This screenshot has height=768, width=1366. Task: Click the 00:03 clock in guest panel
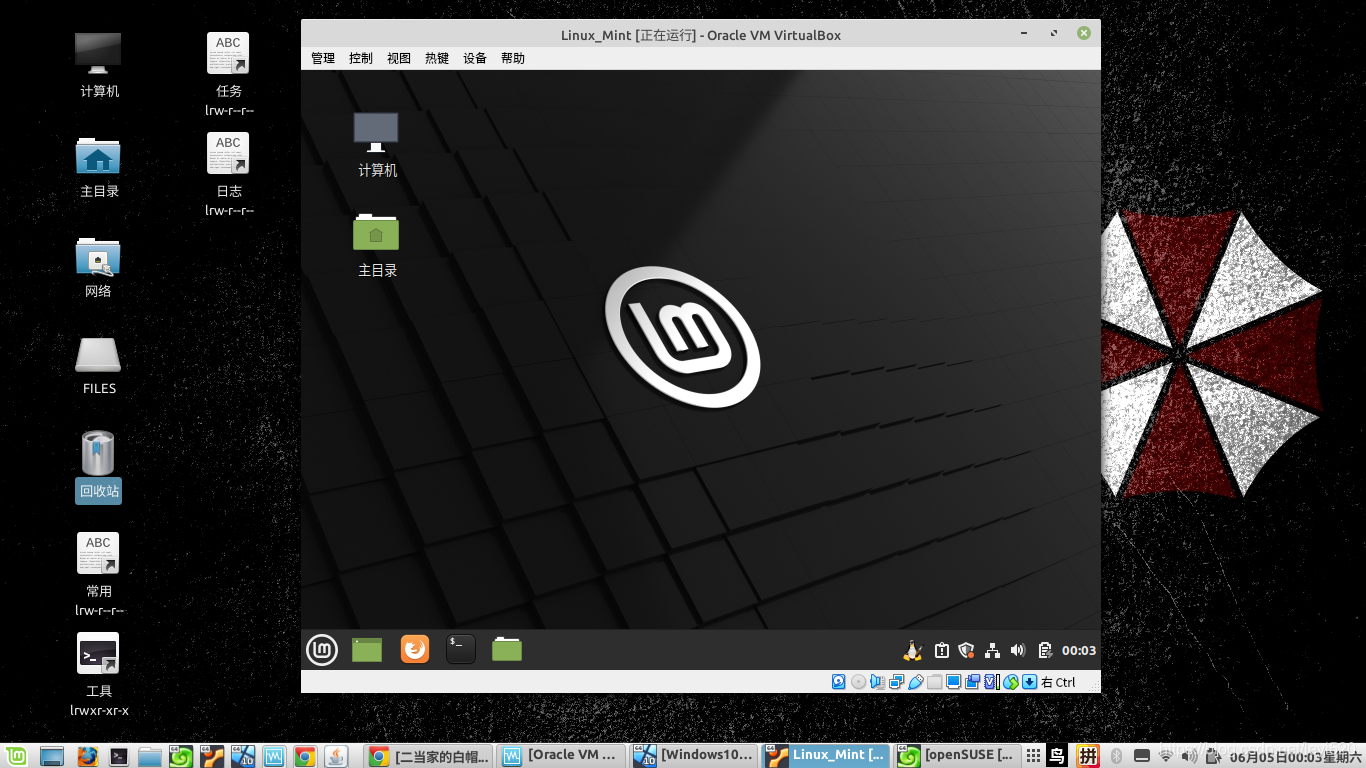(1079, 651)
